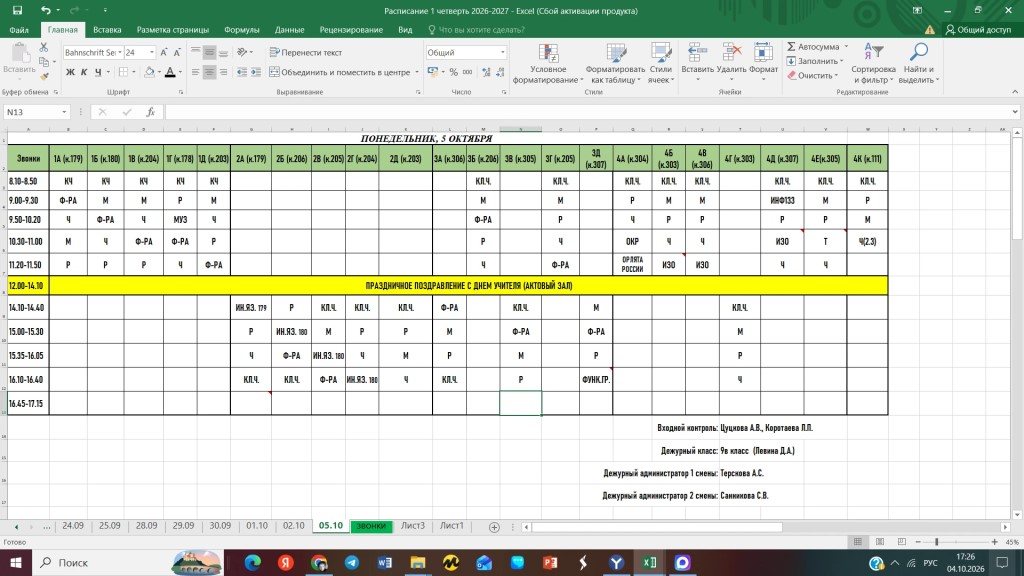The image size is (1024, 576).
Task: Decrease indent in the alignment group
Action: [242, 72]
